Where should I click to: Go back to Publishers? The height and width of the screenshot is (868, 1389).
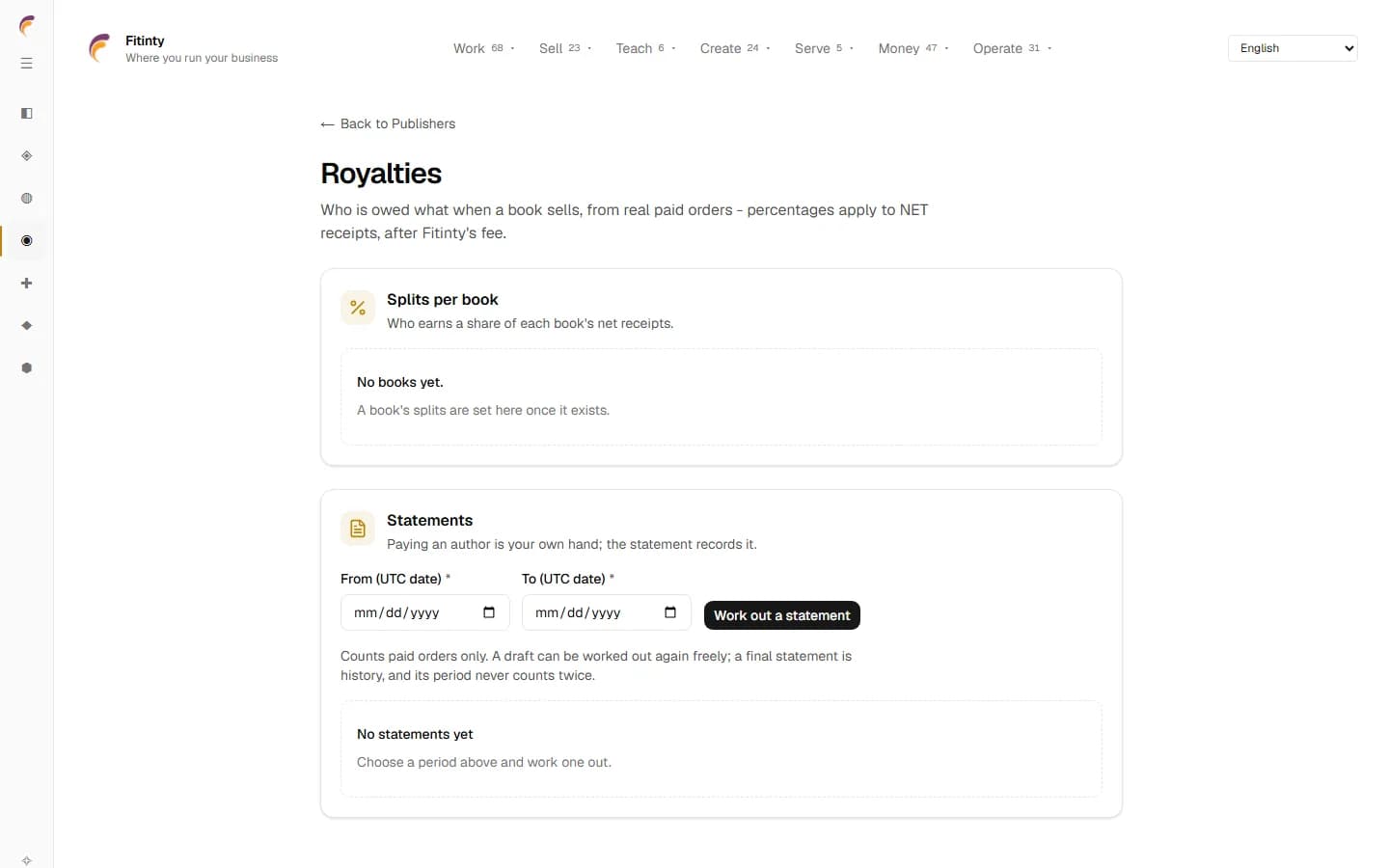pyautogui.click(x=388, y=123)
